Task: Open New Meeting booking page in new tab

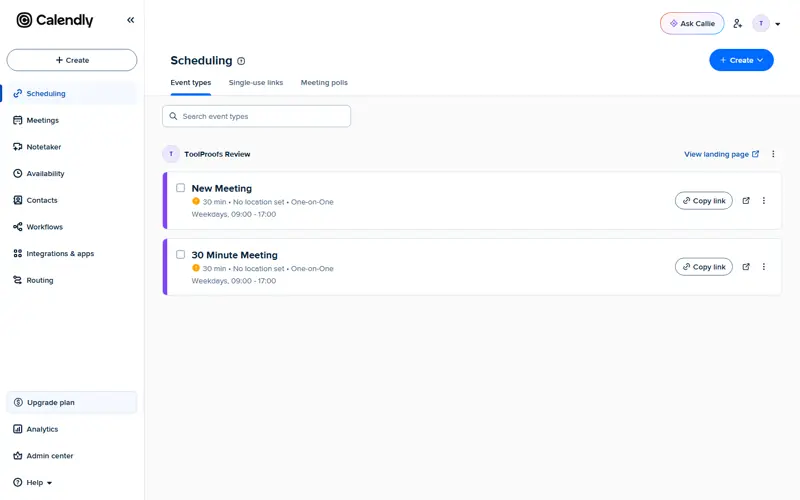Action: click(x=746, y=201)
